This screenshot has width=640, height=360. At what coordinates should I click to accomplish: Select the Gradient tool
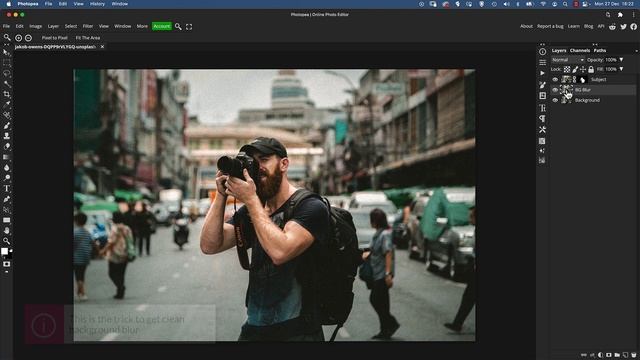point(6,157)
